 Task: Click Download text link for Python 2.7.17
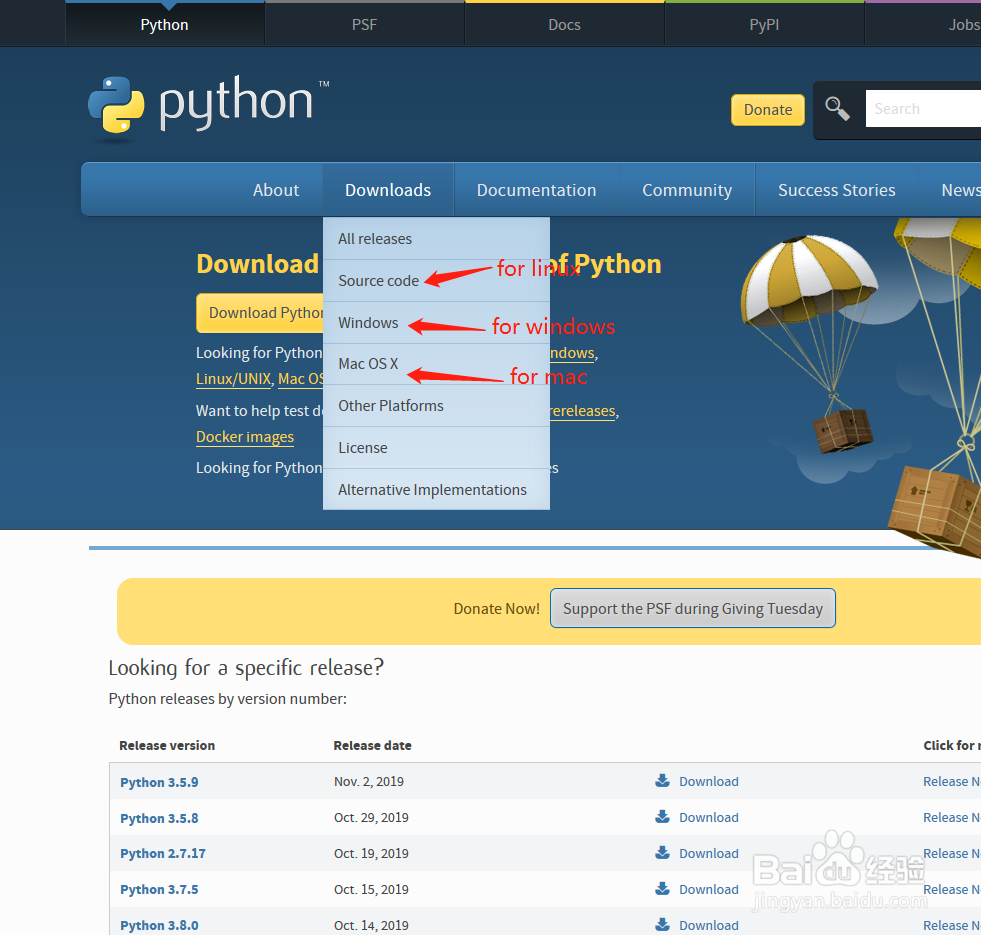tap(709, 853)
